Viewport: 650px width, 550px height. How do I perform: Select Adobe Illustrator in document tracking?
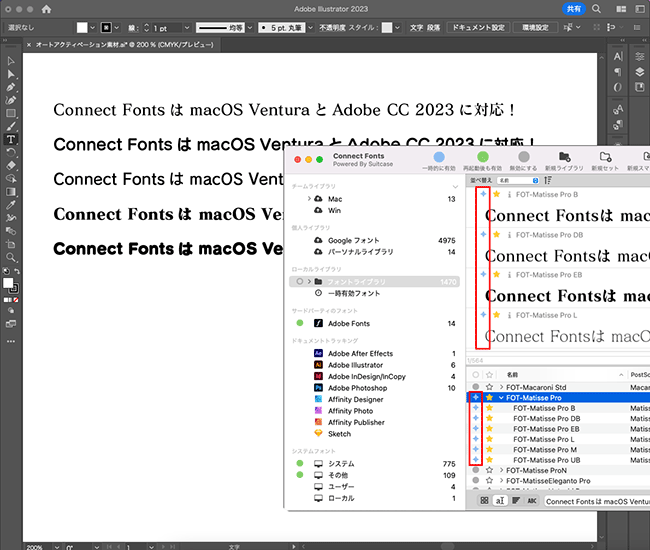pos(356,365)
